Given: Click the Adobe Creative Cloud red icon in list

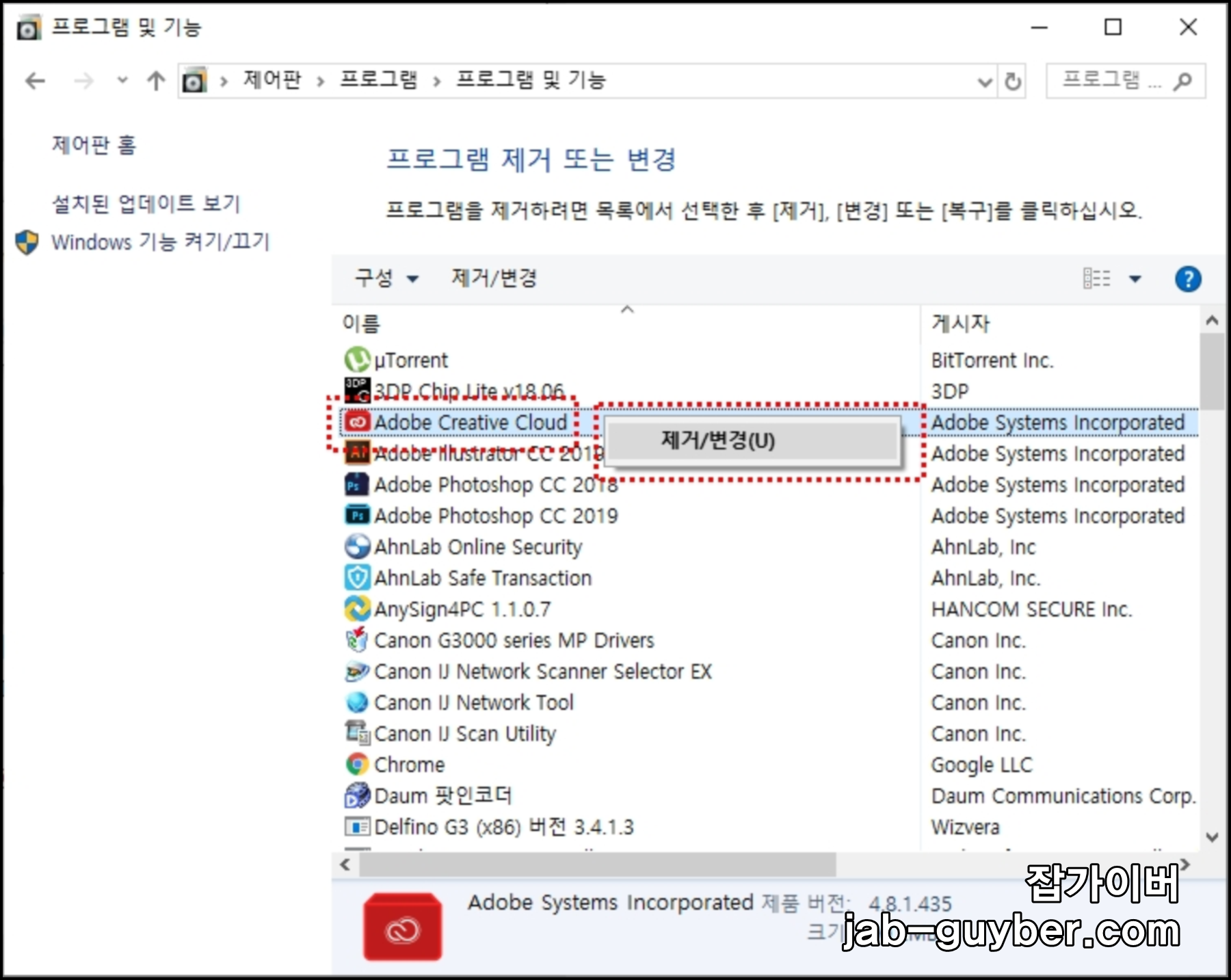Looking at the screenshot, I should coord(357,422).
